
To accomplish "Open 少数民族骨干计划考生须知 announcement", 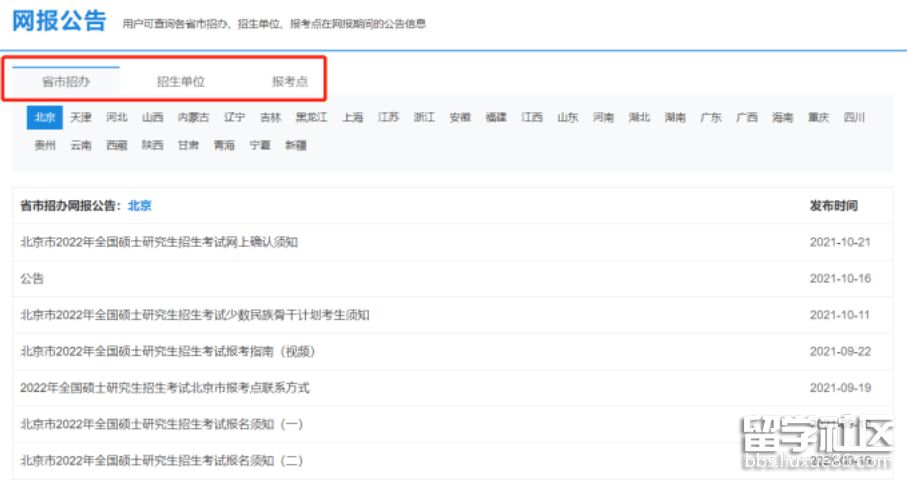I will (195, 315).
